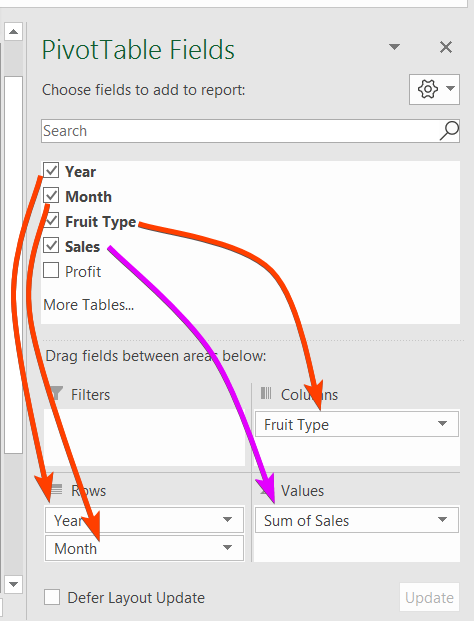Click the magnifying glass search icon
Screen dimensions: 474x621
click(x=449, y=131)
